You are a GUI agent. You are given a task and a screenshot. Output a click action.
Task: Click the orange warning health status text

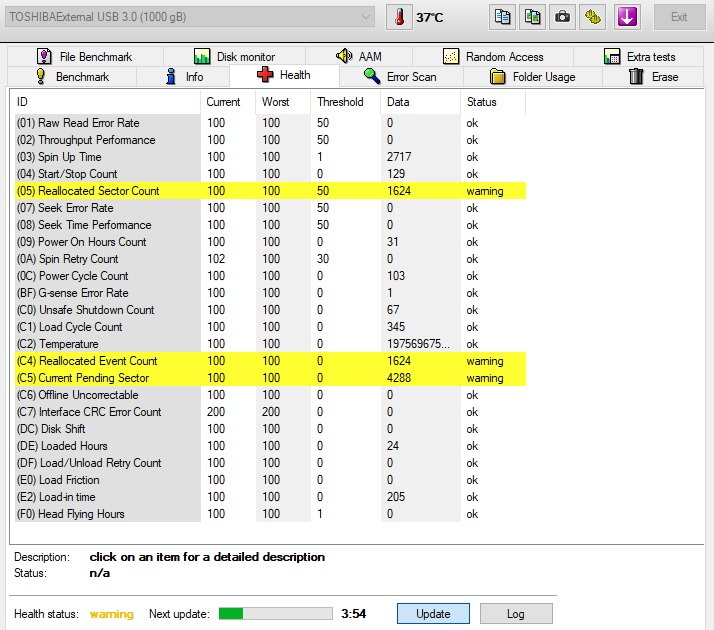point(112,614)
